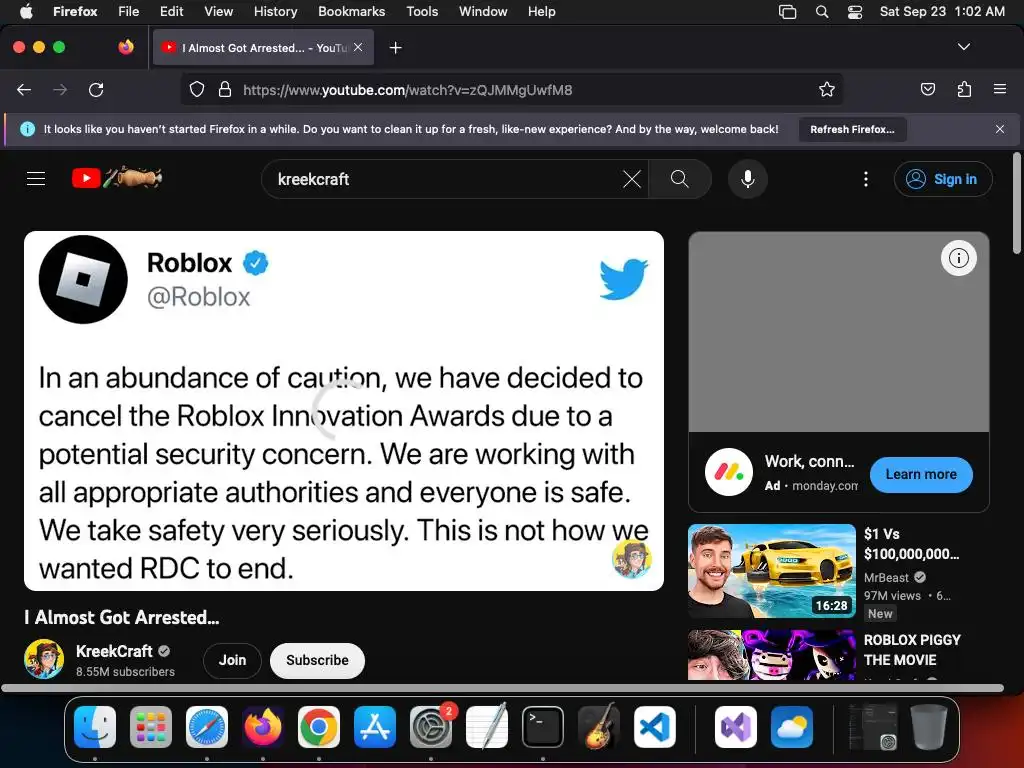Open the tracking protection shield icon
Image resolution: width=1024 pixels, height=768 pixels.
click(197, 89)
